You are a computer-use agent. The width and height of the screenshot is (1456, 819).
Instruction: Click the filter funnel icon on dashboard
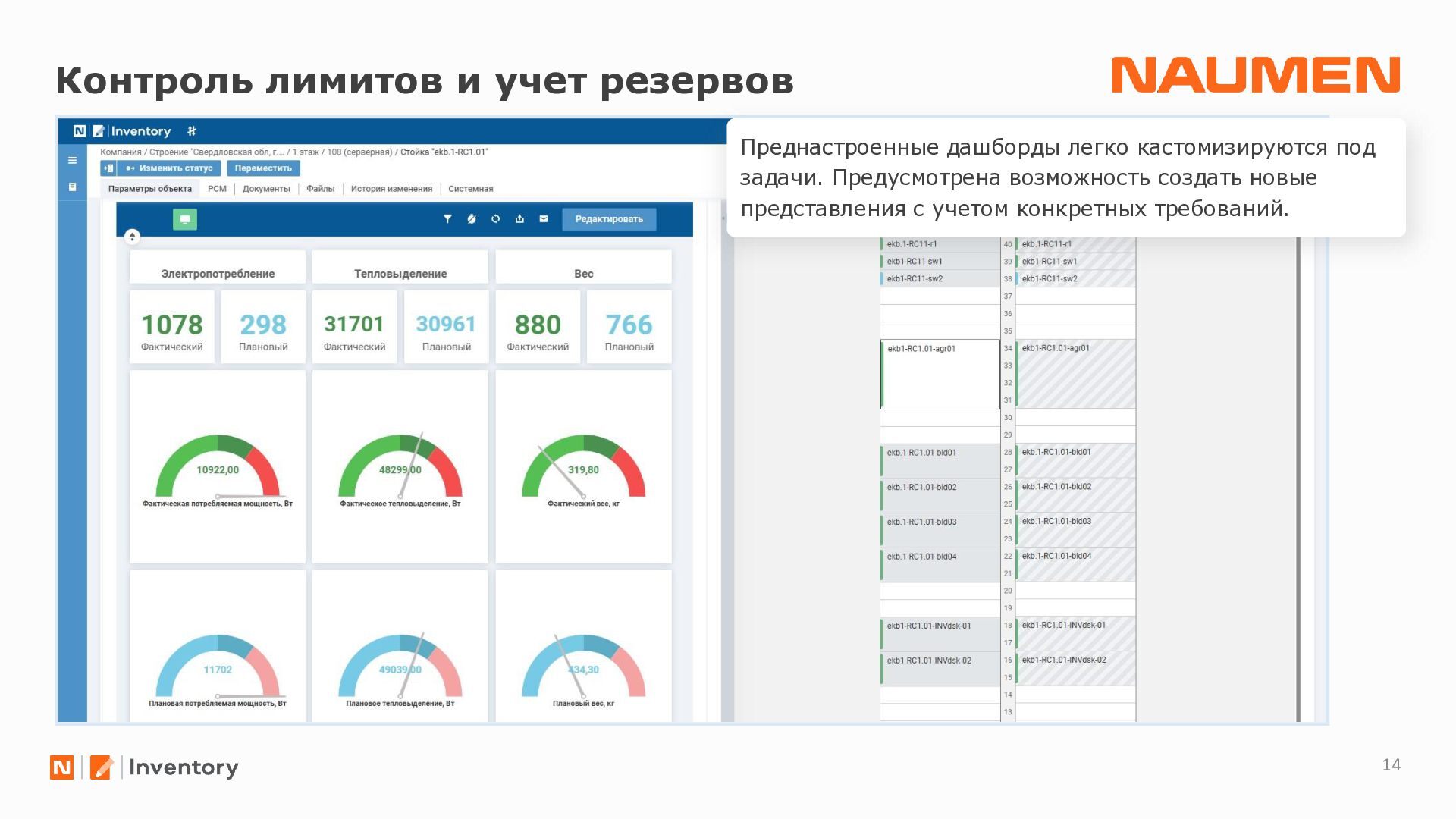pyautogui.click(x=447, y=219)
